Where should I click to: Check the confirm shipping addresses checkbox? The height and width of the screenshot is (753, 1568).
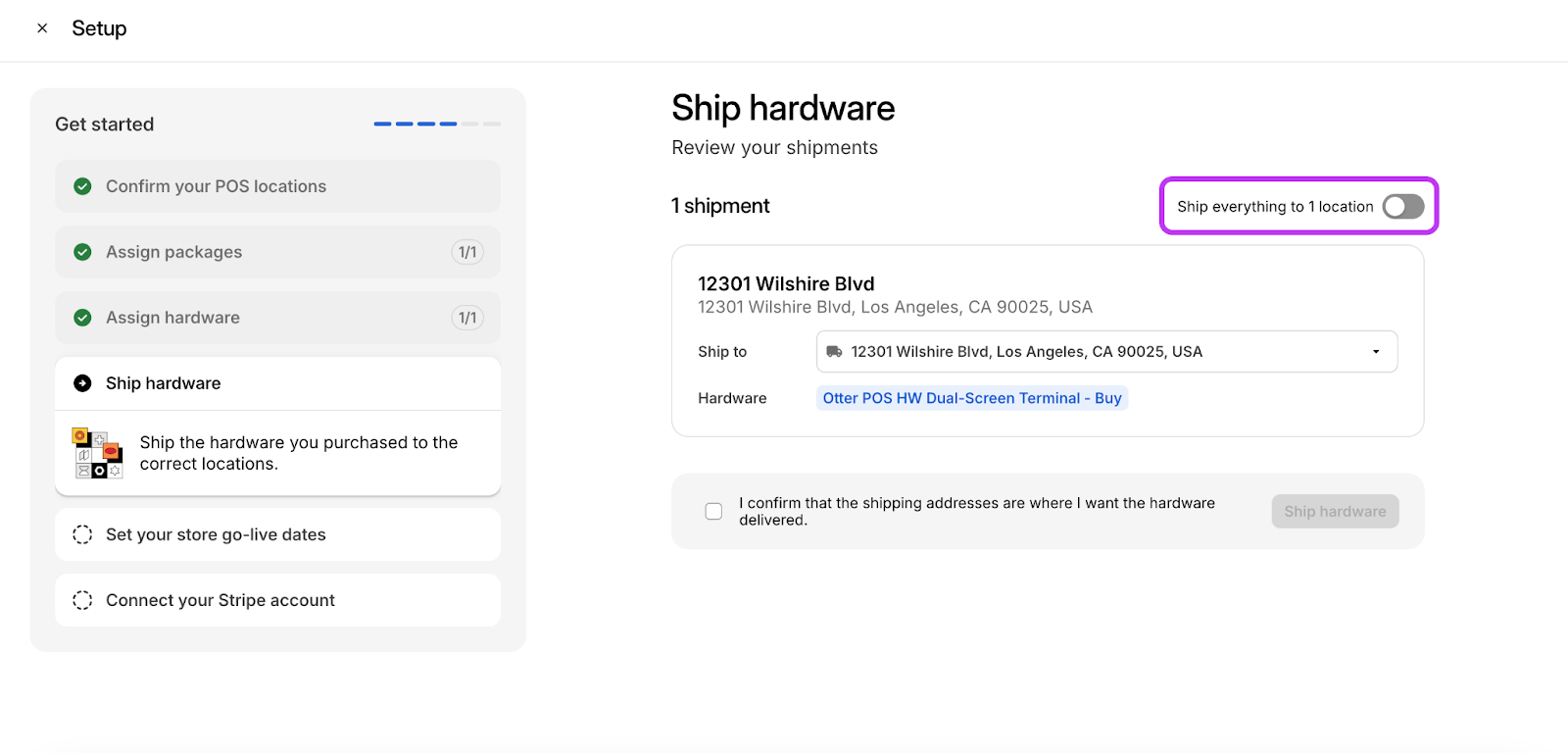tap(713, 512)
